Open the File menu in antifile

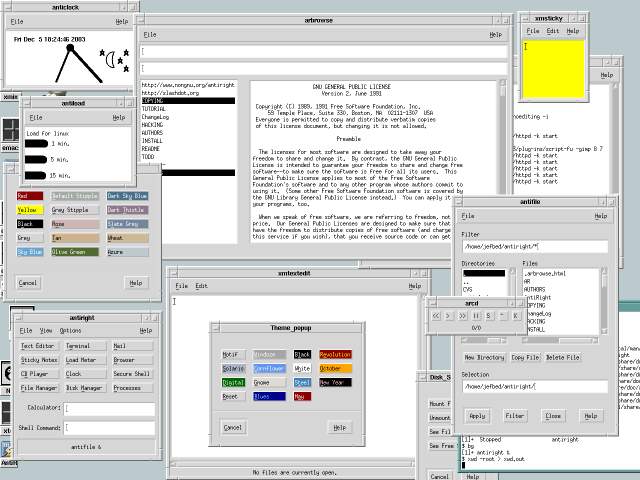(x=468, y=216)
